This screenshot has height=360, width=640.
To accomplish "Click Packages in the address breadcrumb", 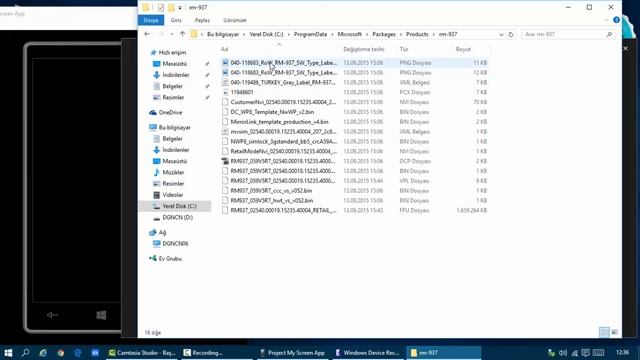I will 384,34.
